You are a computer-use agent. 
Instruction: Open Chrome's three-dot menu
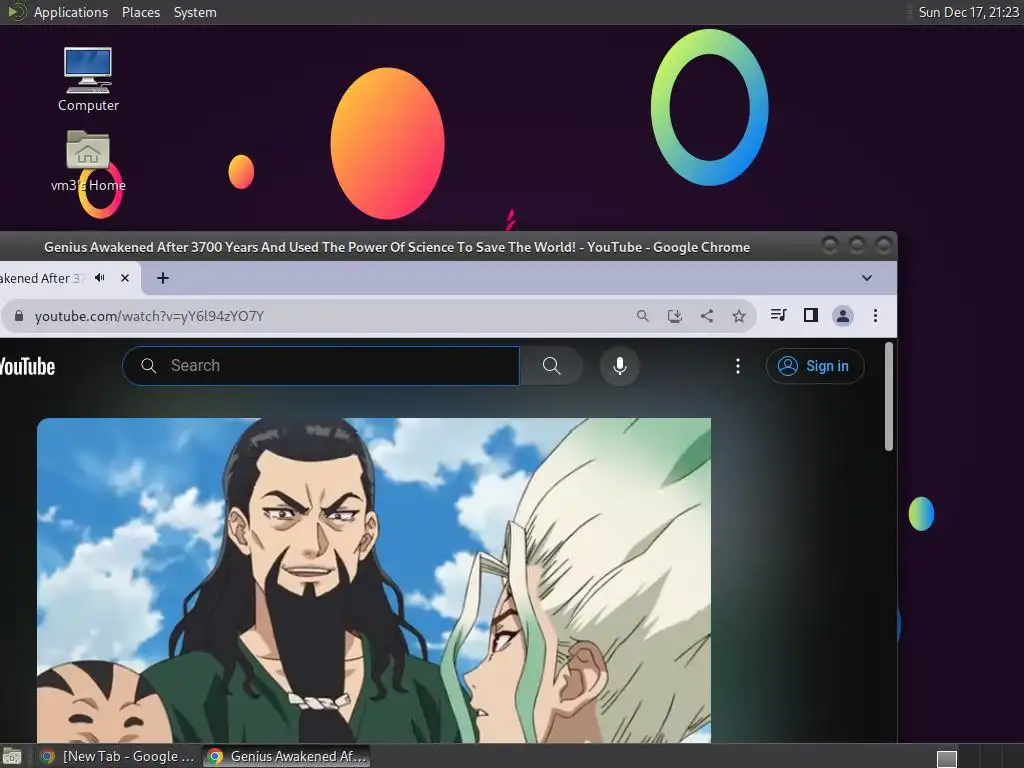coord(875,316)
